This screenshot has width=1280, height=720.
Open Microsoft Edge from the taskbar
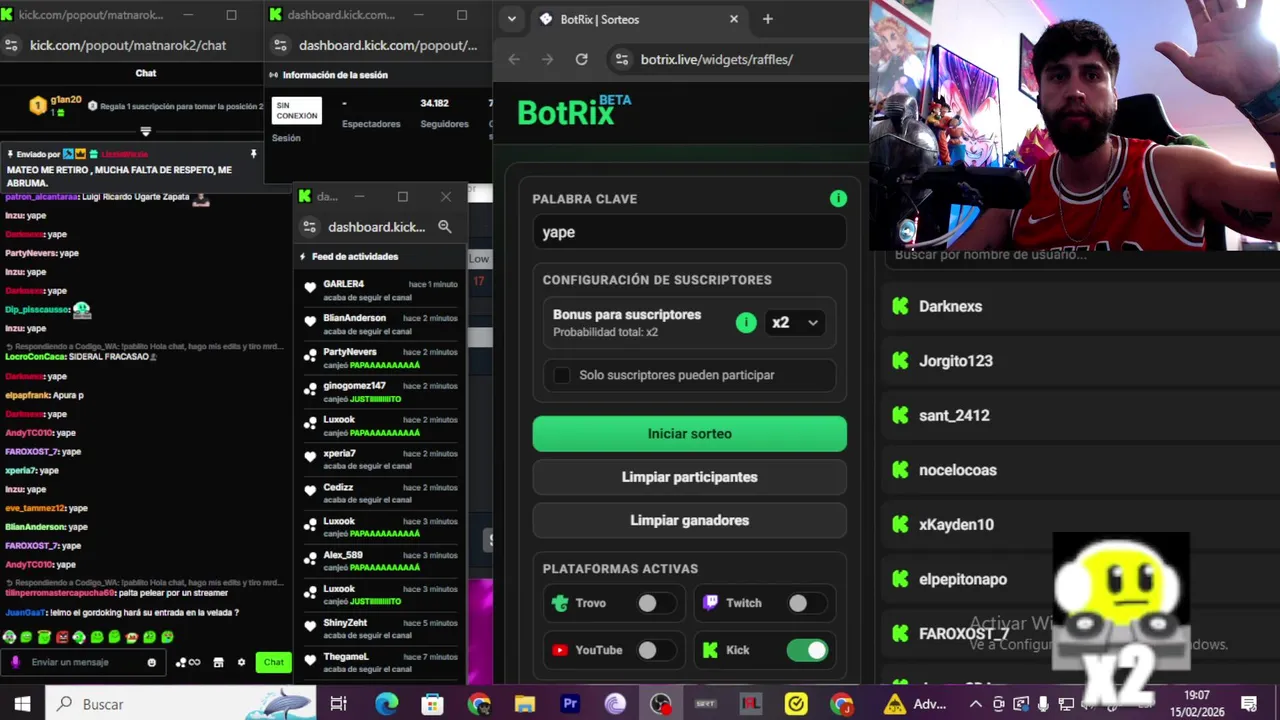pyautogui.click(x=386, y=704)
